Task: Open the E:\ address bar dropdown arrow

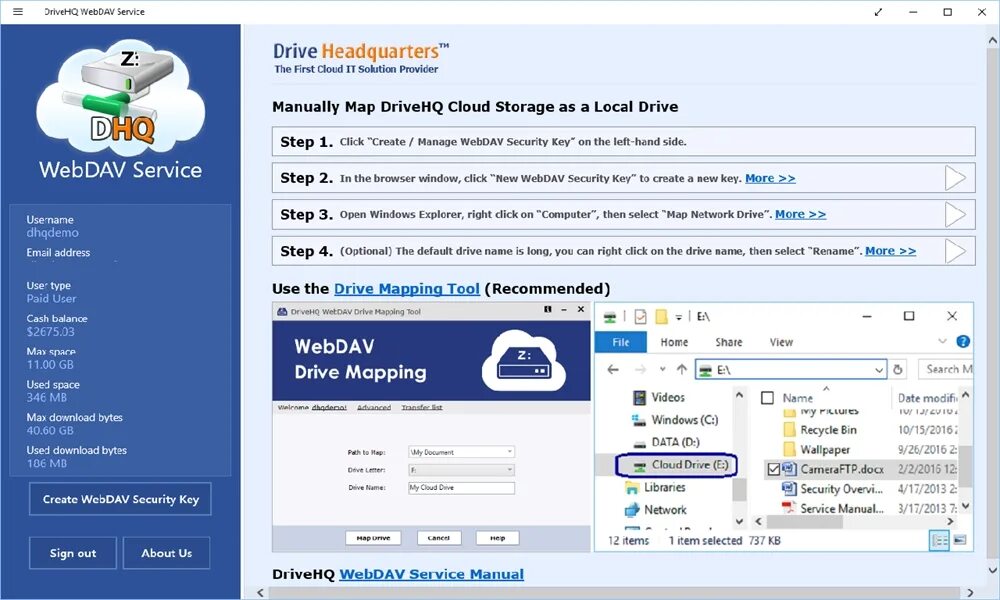Action: click(x=879, y=370)
